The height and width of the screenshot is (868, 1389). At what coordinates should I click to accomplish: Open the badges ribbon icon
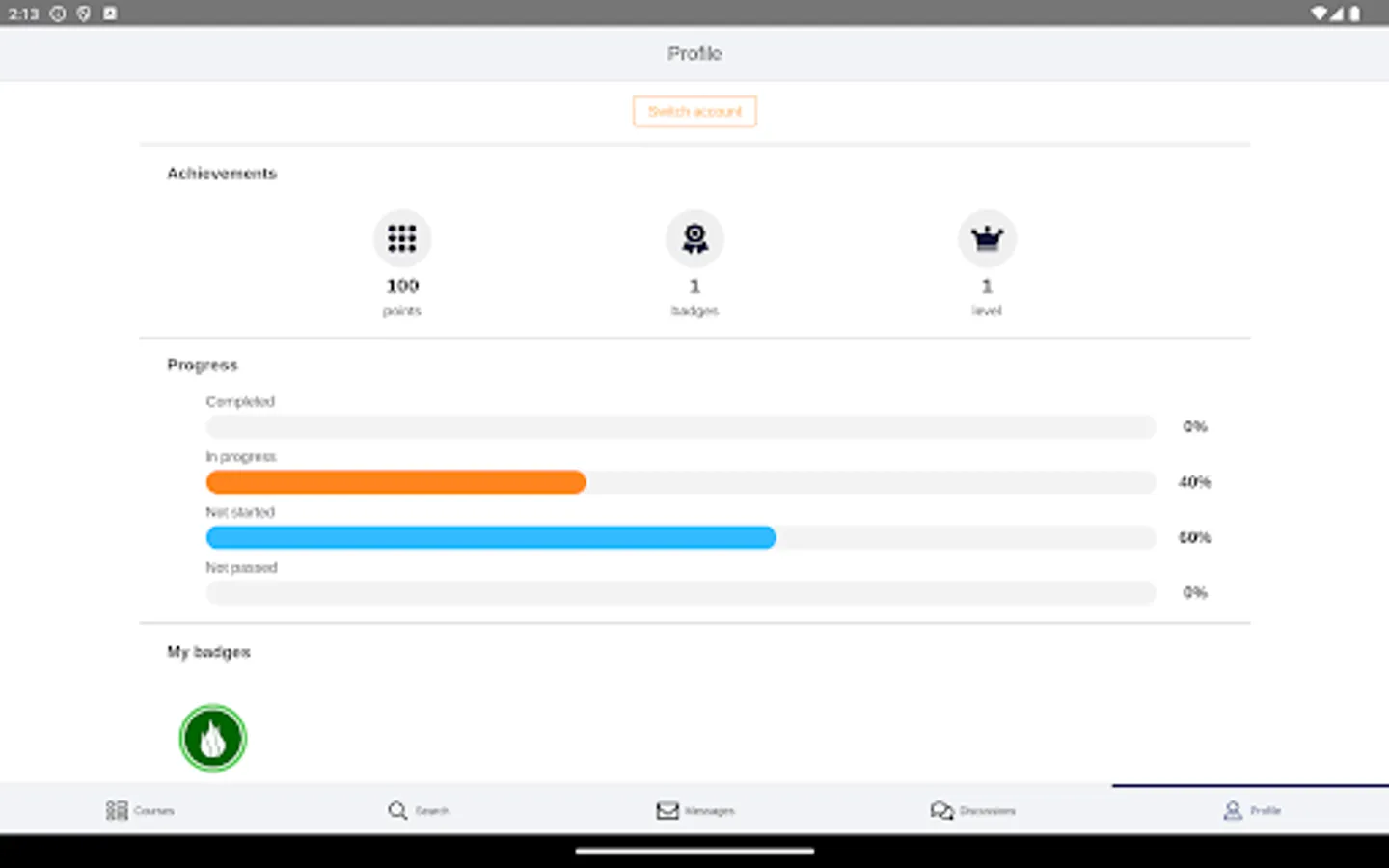[694, 238]
